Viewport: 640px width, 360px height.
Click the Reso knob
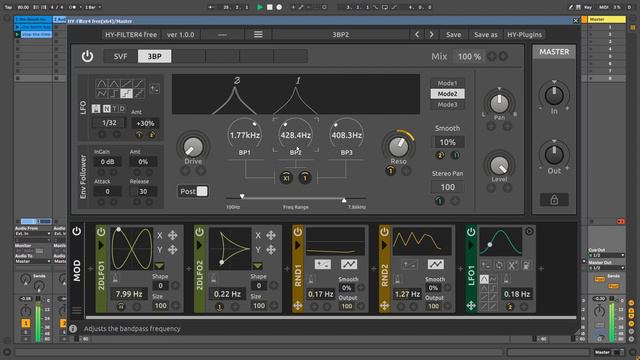[398, 147]
